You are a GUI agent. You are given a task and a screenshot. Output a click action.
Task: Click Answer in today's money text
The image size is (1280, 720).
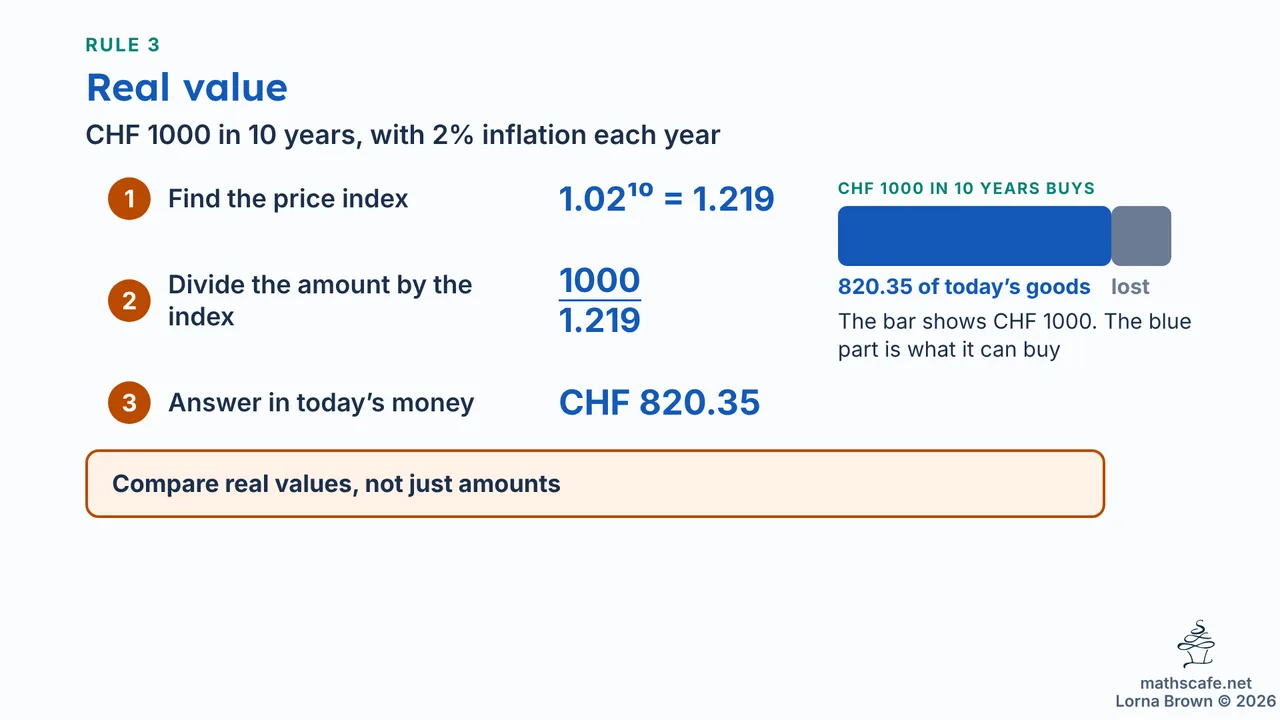pos(321,403)
